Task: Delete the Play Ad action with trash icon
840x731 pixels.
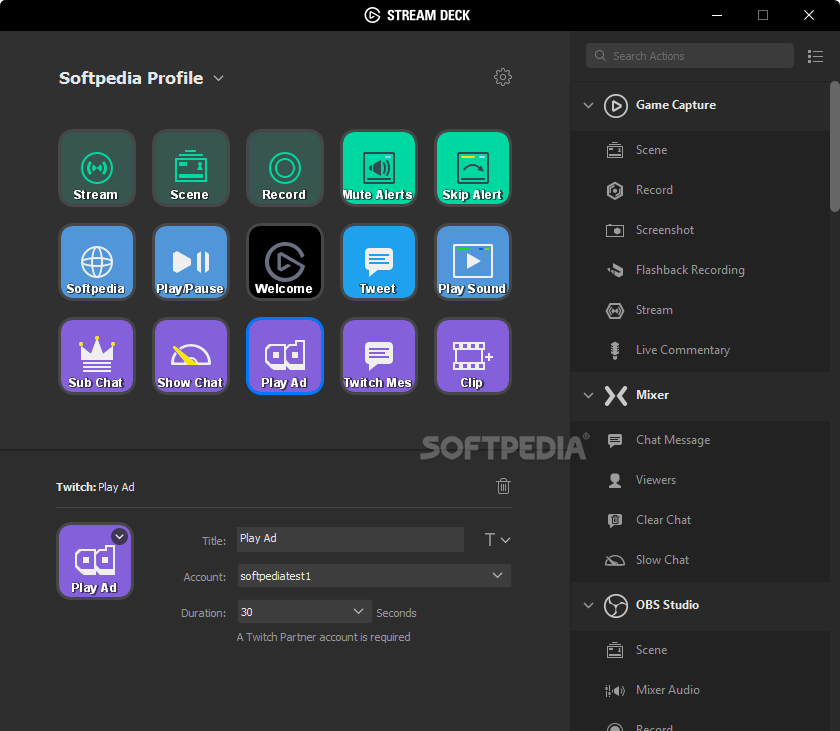Action: click(x=503, y=486)
